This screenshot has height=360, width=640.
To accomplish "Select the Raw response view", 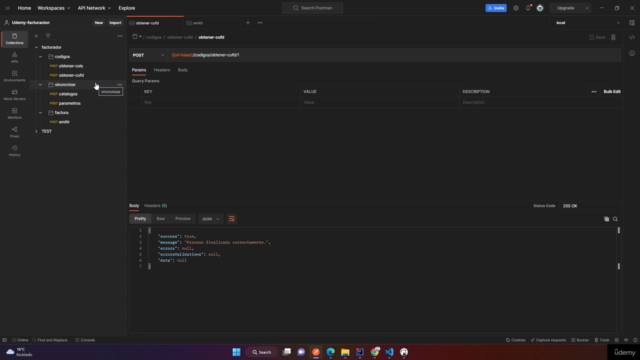I will (160, 219).
